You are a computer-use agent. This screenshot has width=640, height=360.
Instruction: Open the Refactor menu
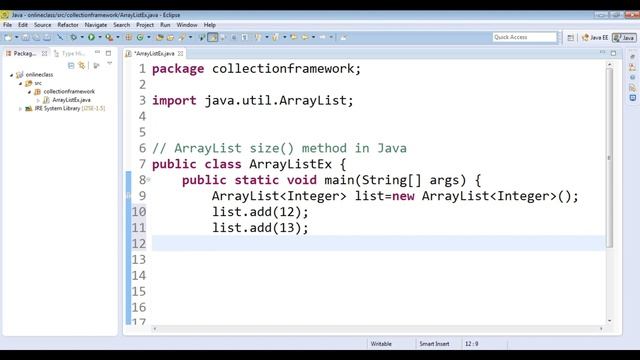(68, 25)
